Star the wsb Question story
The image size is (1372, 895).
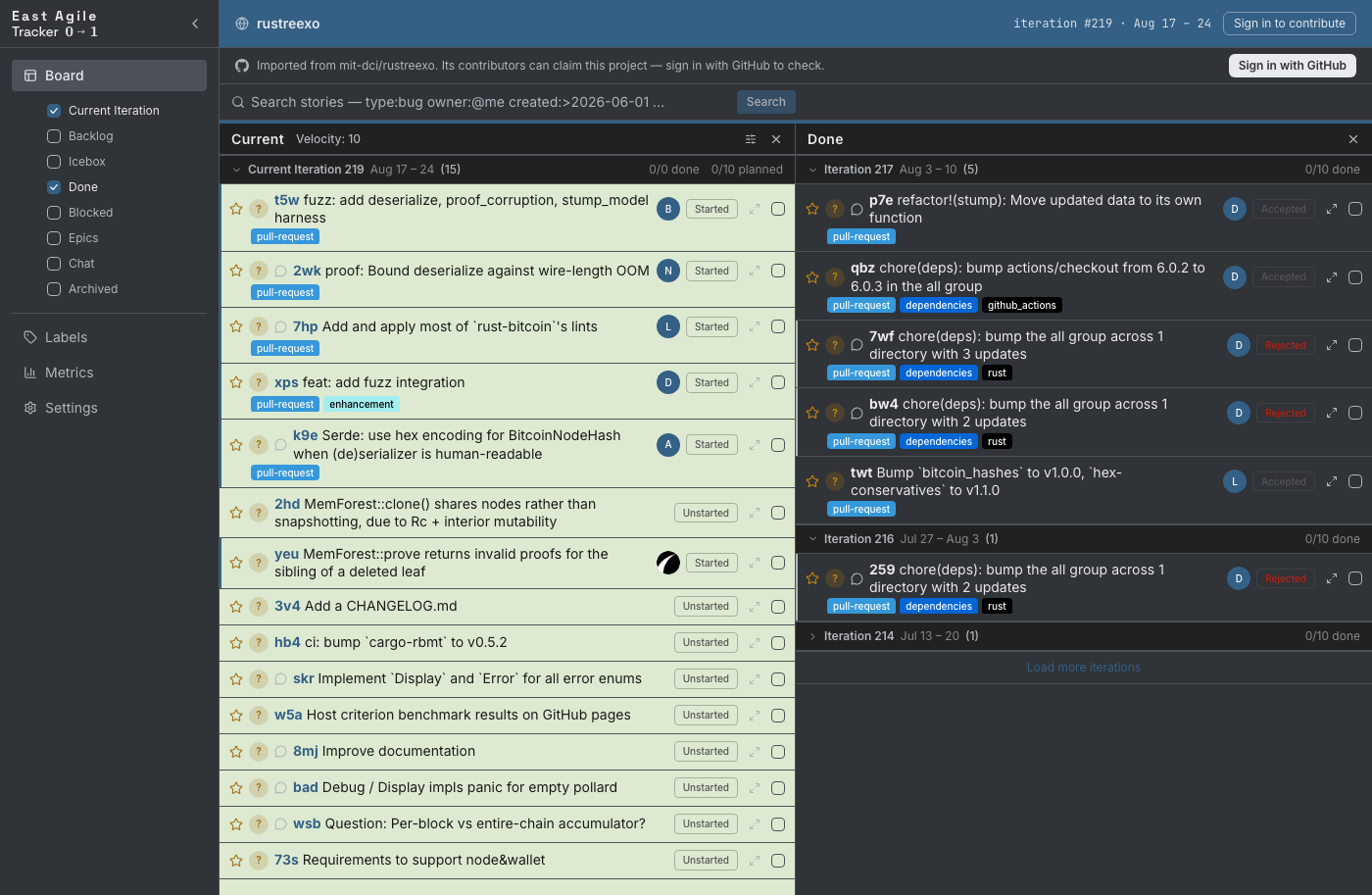(x=236, y=824)
